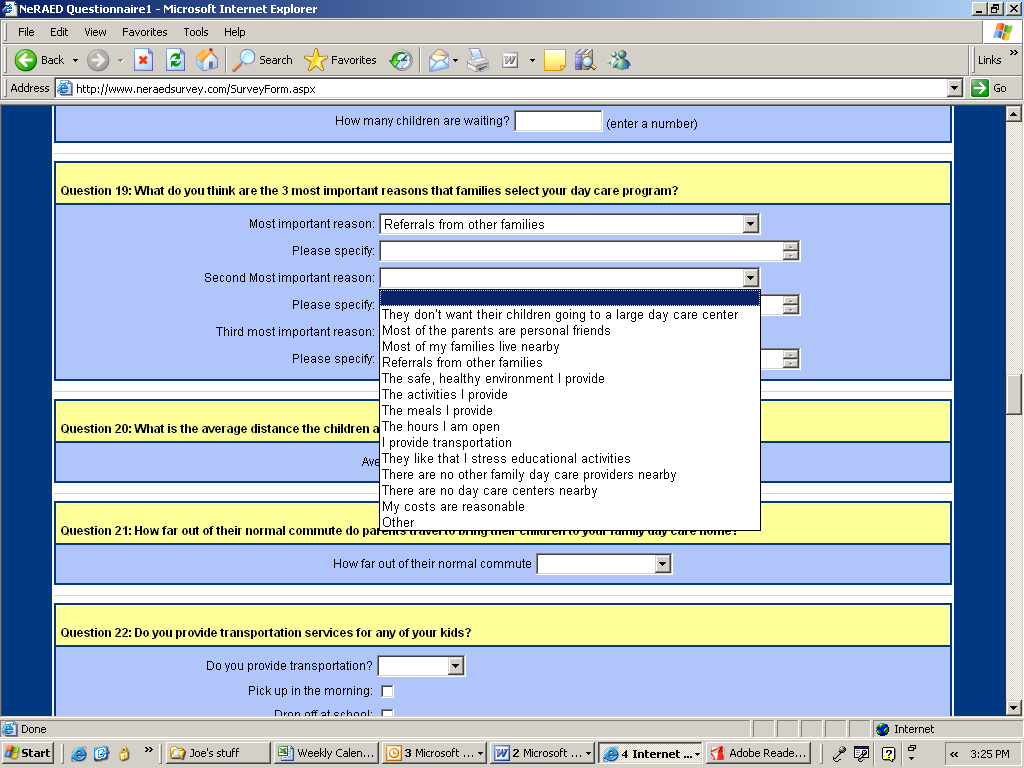Image resolution: width=1024 pixels, height=768 pixels.
Task: Click the Print icon in toolbar
Action: (478, 60)
